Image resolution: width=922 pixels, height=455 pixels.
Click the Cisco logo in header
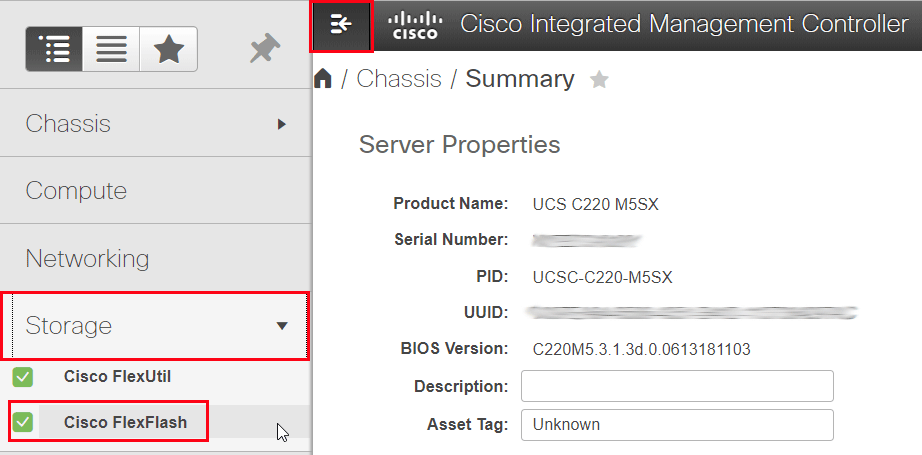click(415, 25)
